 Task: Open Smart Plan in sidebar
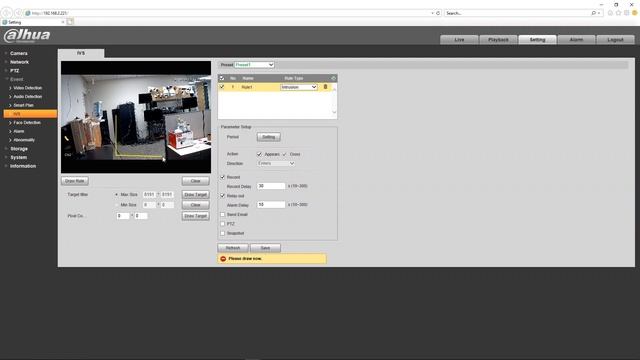tap(23, 105)
